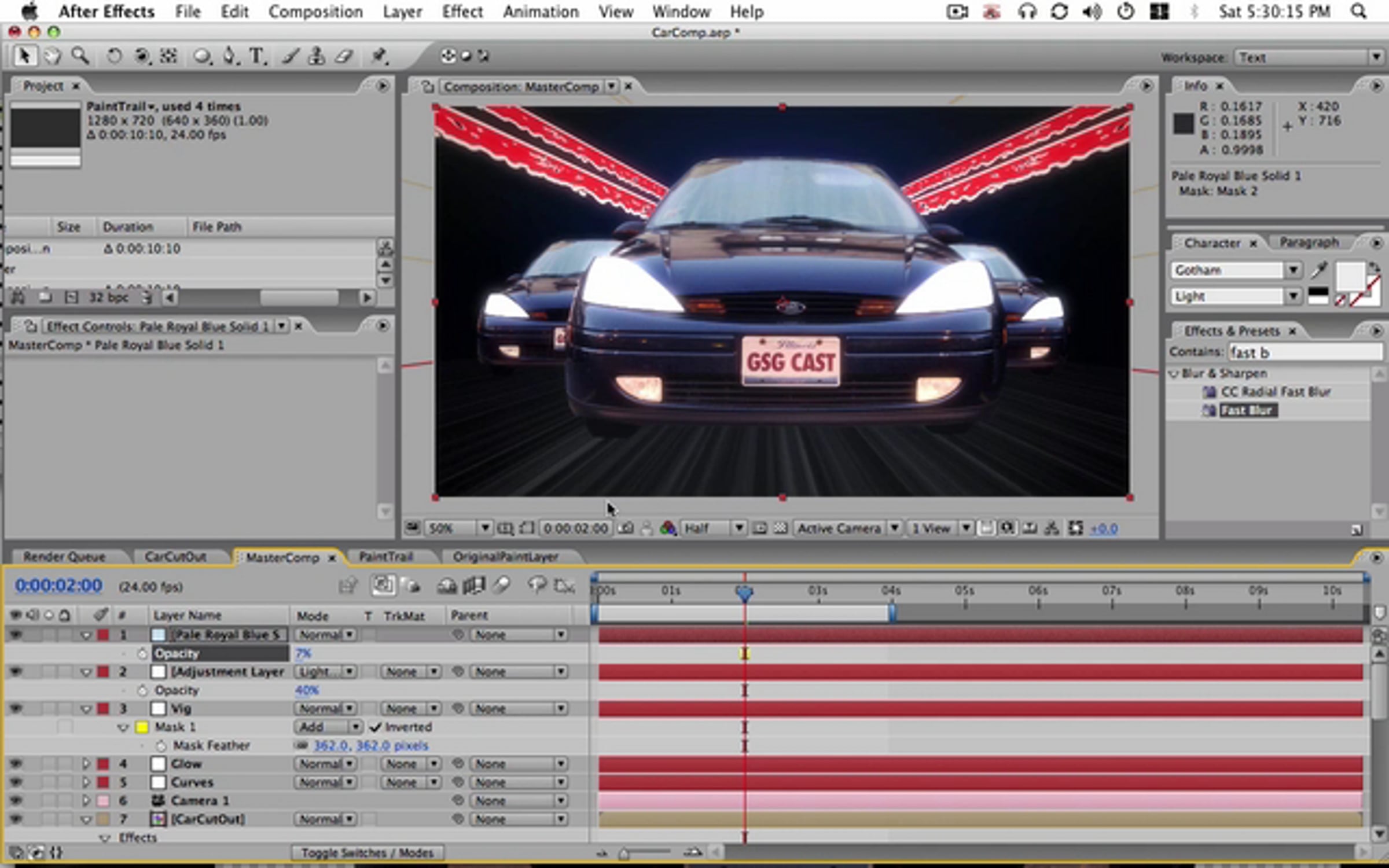Viewport: 1389px width, 868px height.
Task: Enable Motion Blur in timeline toolbar
Action: click(502, 586)
